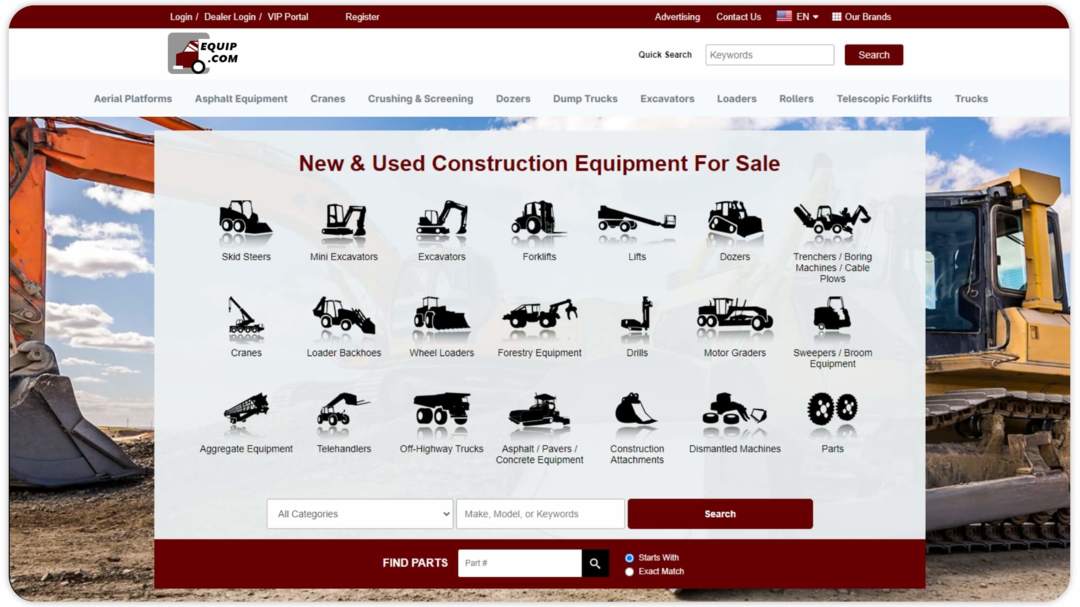Viewport: 1080px width, 607px height.
Task: Go to Dozers in the nav bar
Action: [x=513, y=99]
